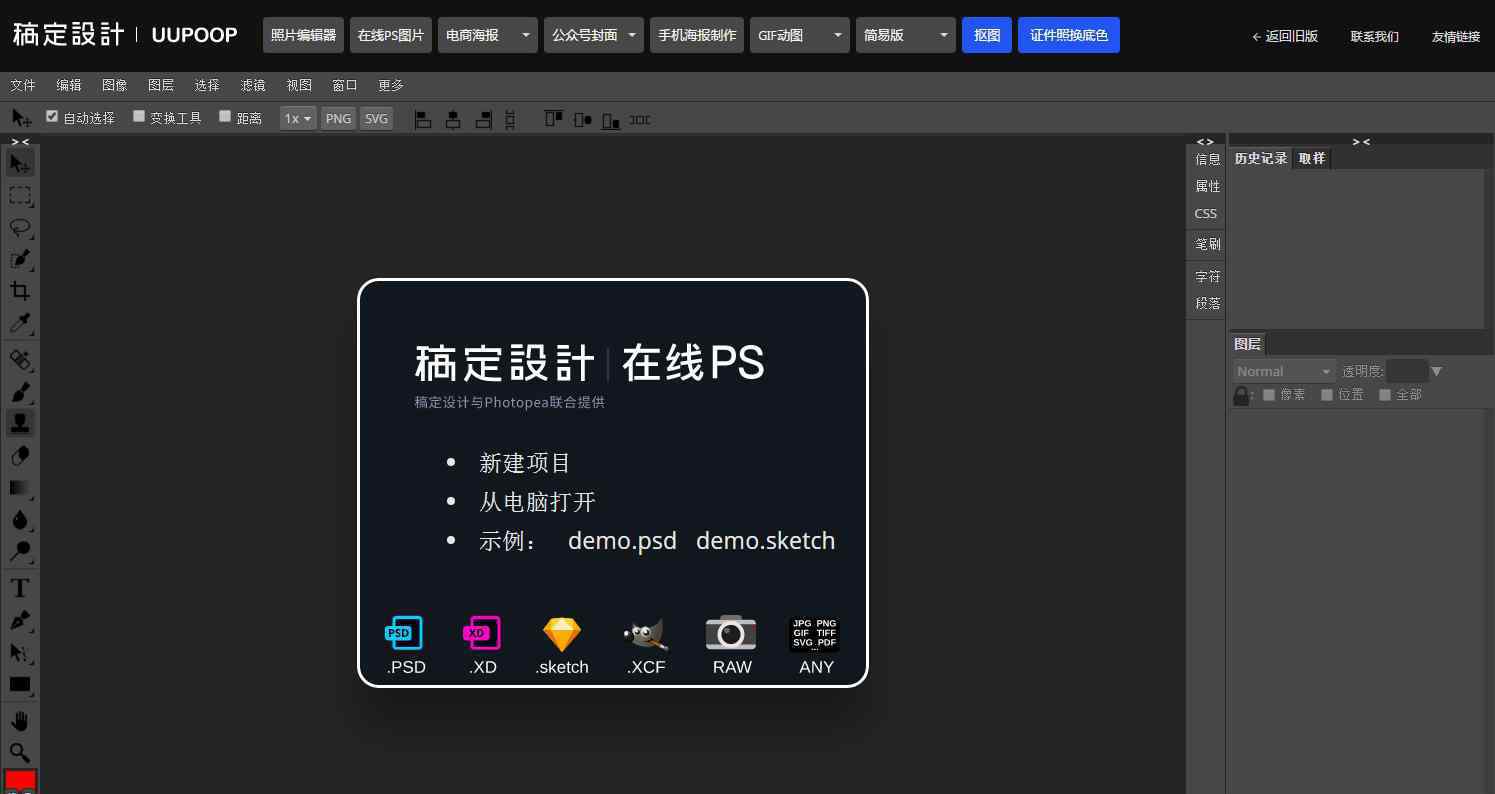Select the Dodge tool

pyautogui.click(x=20, y=551)
